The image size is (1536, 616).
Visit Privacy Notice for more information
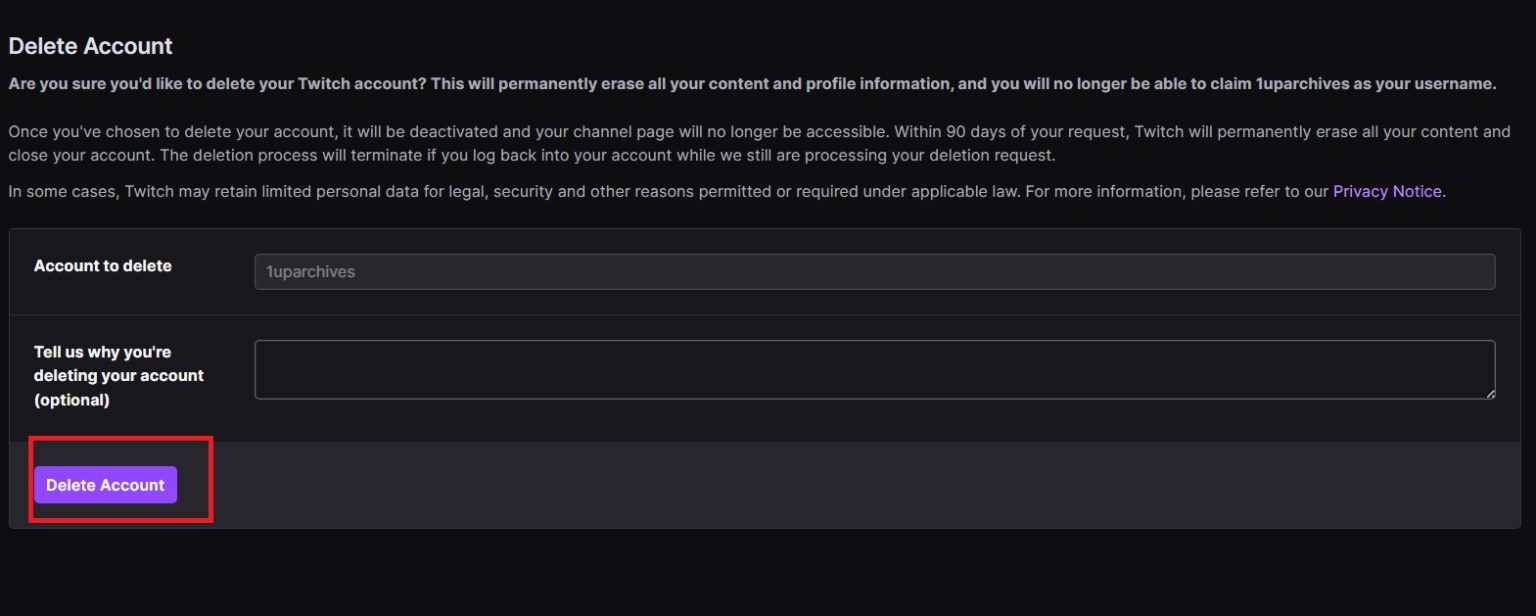point(1387,191)
